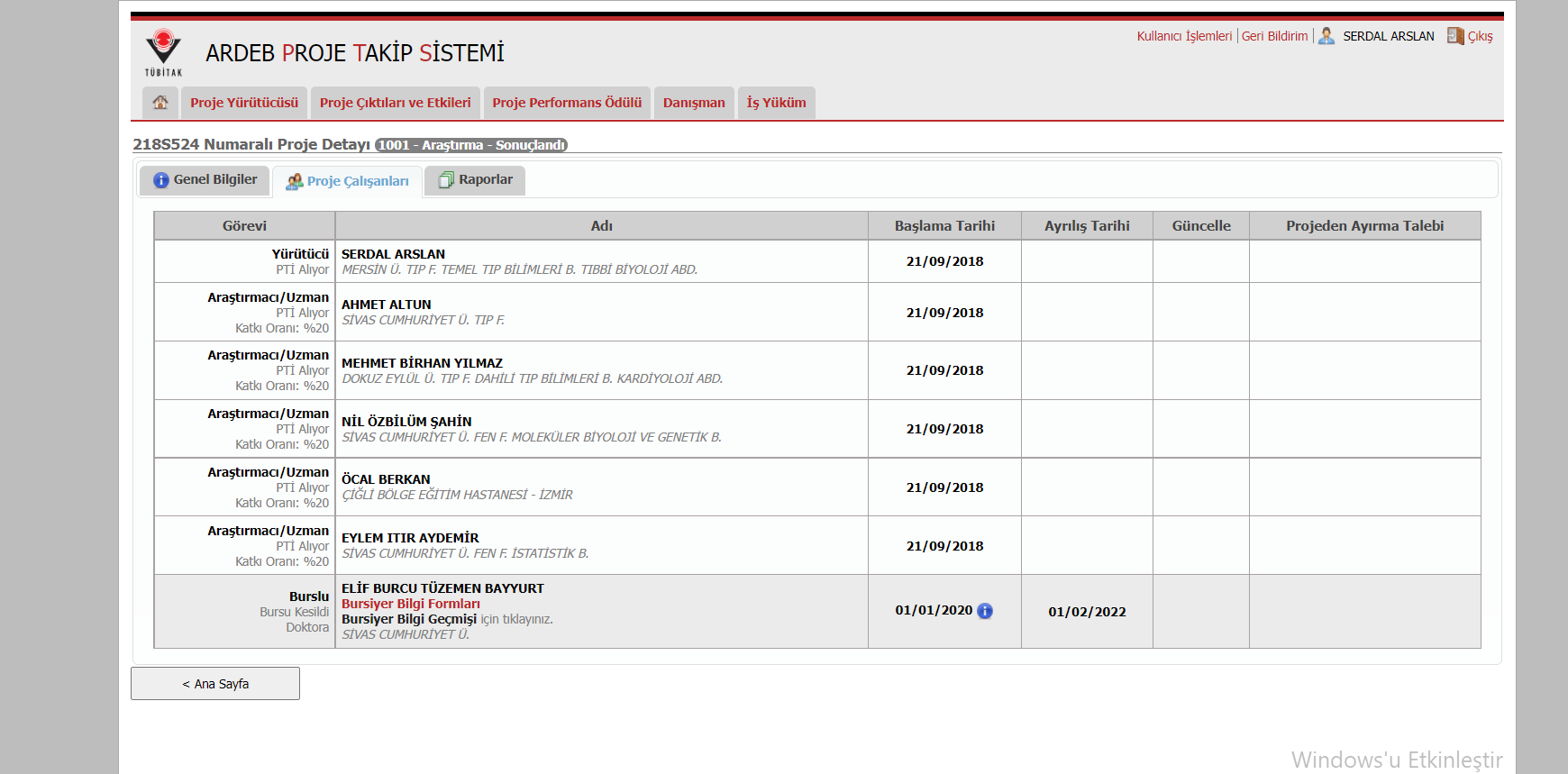Click ARDEB PROJE TAKİP SİSTEMİ title
1568x774 pixels.
(355, 53)
